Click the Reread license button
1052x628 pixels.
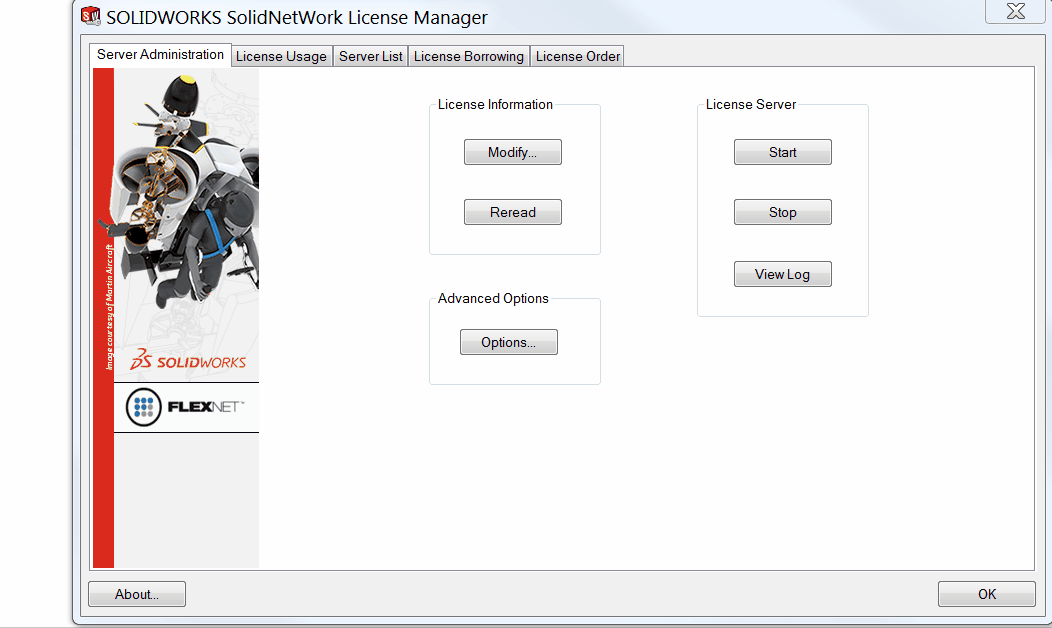(513, 212)
